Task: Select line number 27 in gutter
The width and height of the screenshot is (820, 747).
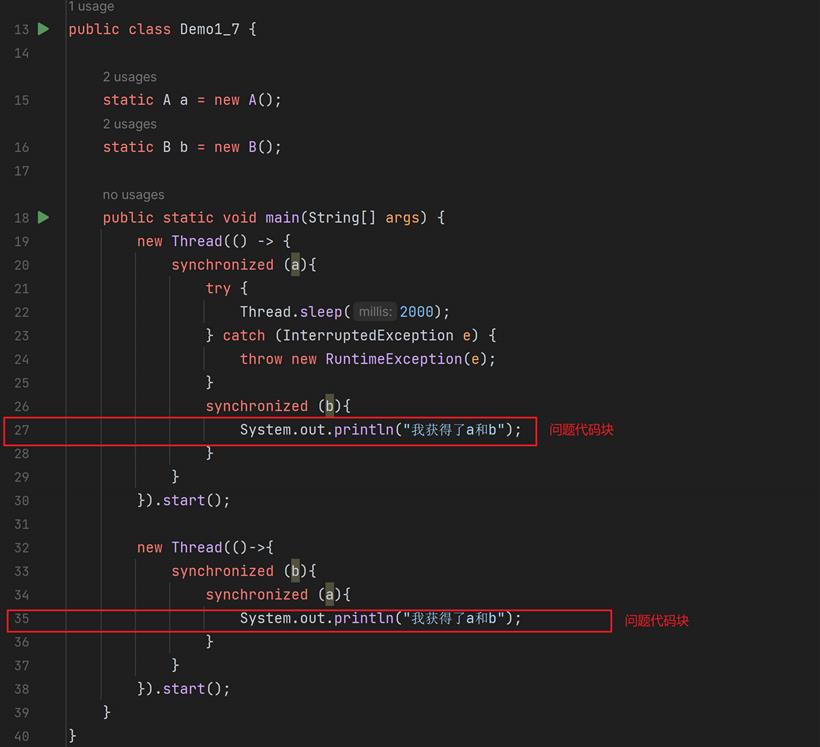Action: [x=21, y=430]
